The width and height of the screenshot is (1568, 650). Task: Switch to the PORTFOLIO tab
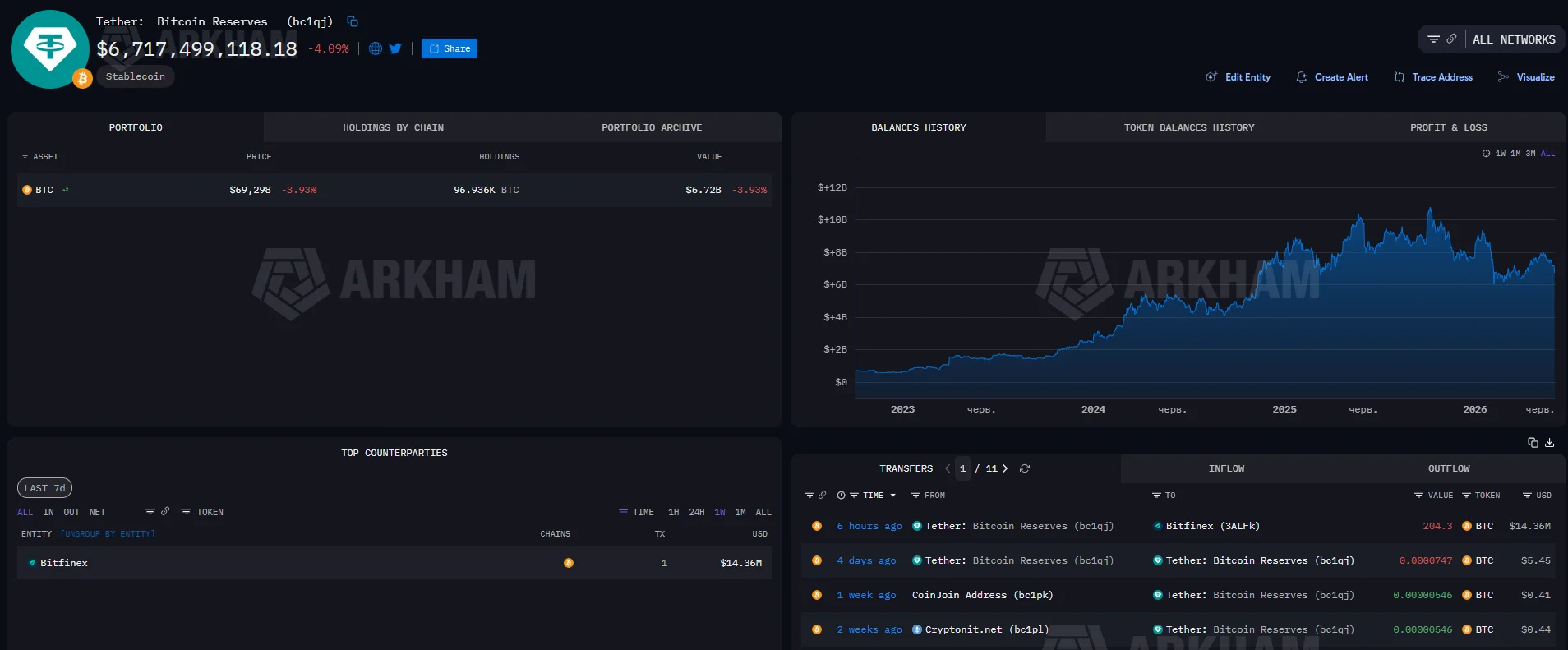[136, 127]
